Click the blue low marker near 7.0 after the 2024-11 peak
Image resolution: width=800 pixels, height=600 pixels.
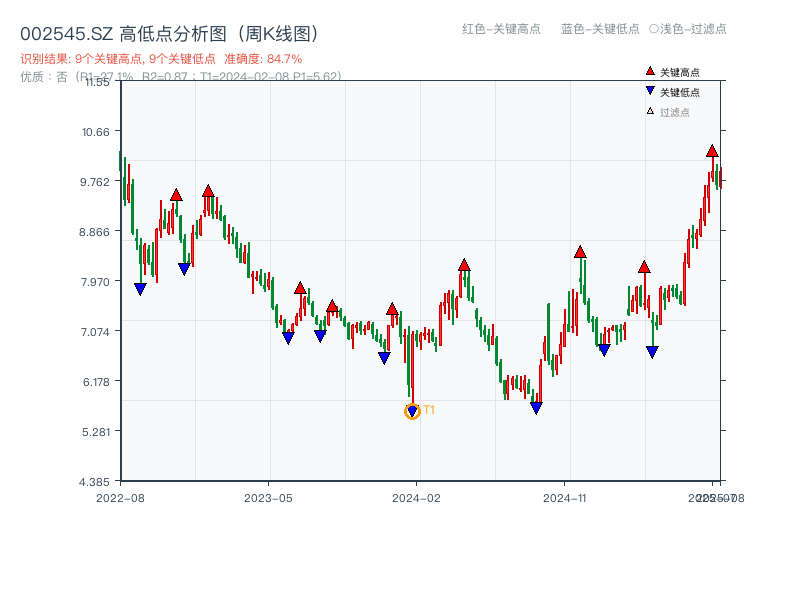point(604,350)
